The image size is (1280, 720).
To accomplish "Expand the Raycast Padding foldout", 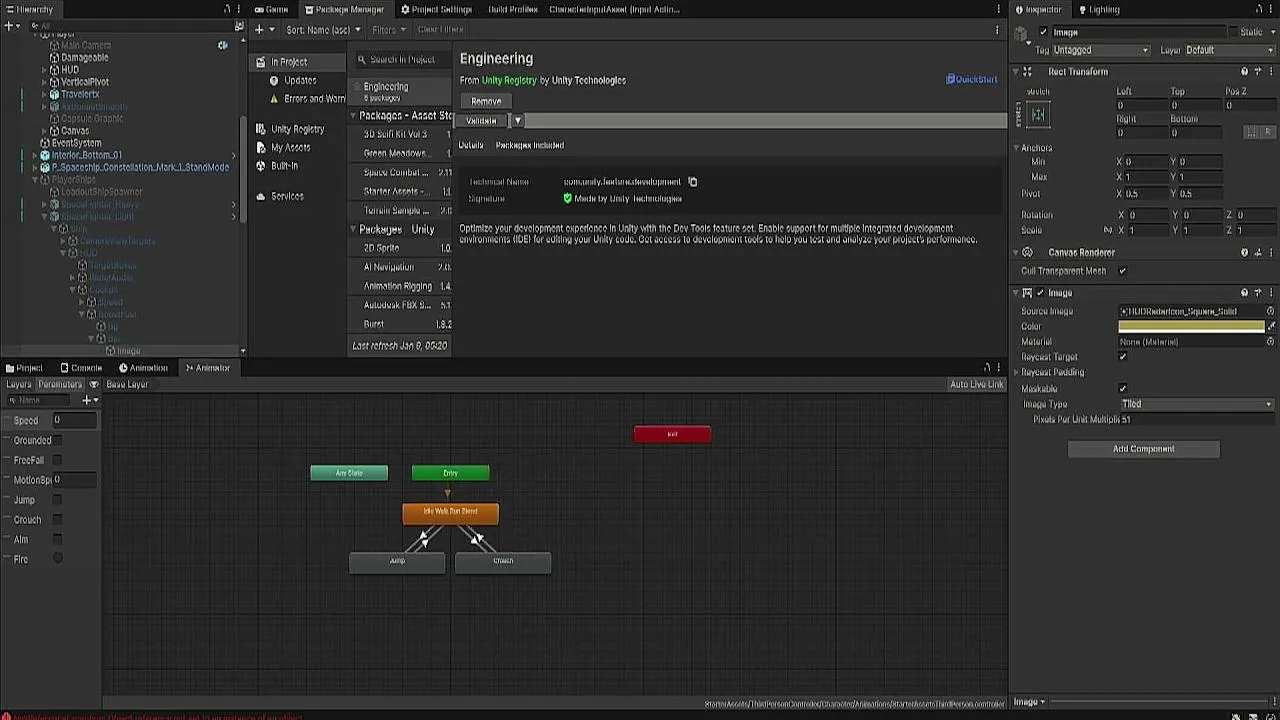I will point(1017,373).
